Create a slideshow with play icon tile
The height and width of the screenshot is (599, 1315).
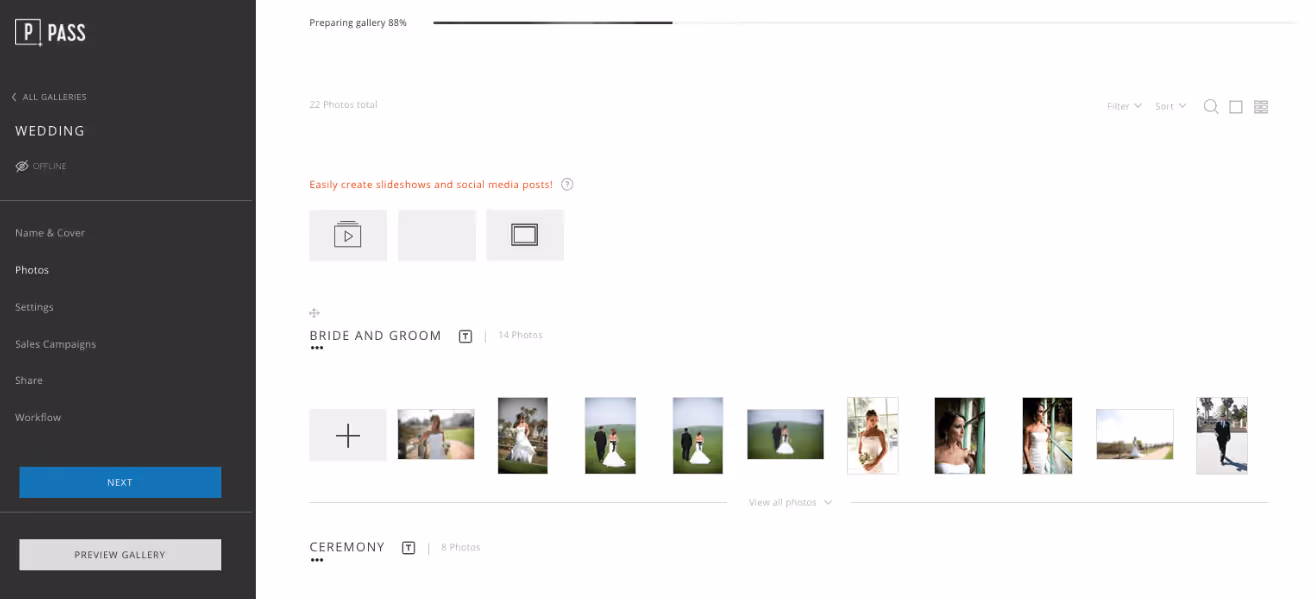click(x=348, y=235)
